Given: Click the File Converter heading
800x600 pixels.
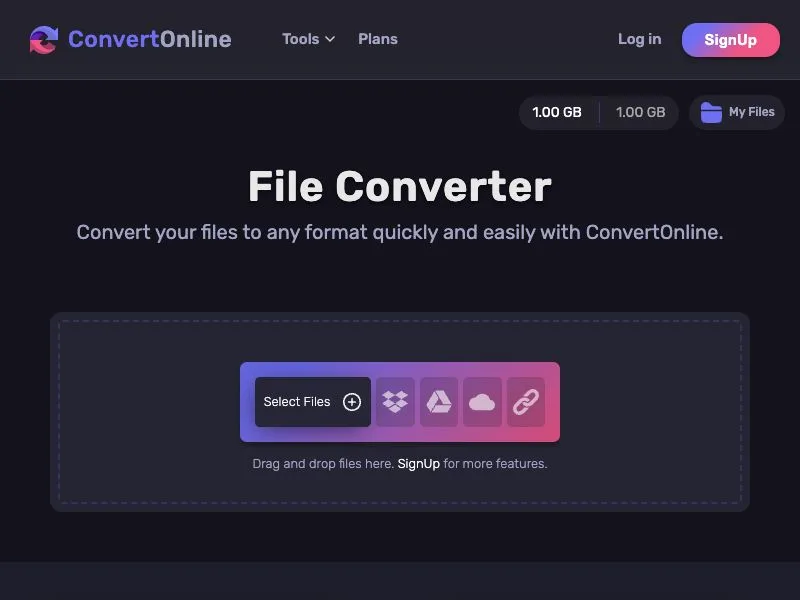Looking at the screenshot, I should (x=400, y=186).
